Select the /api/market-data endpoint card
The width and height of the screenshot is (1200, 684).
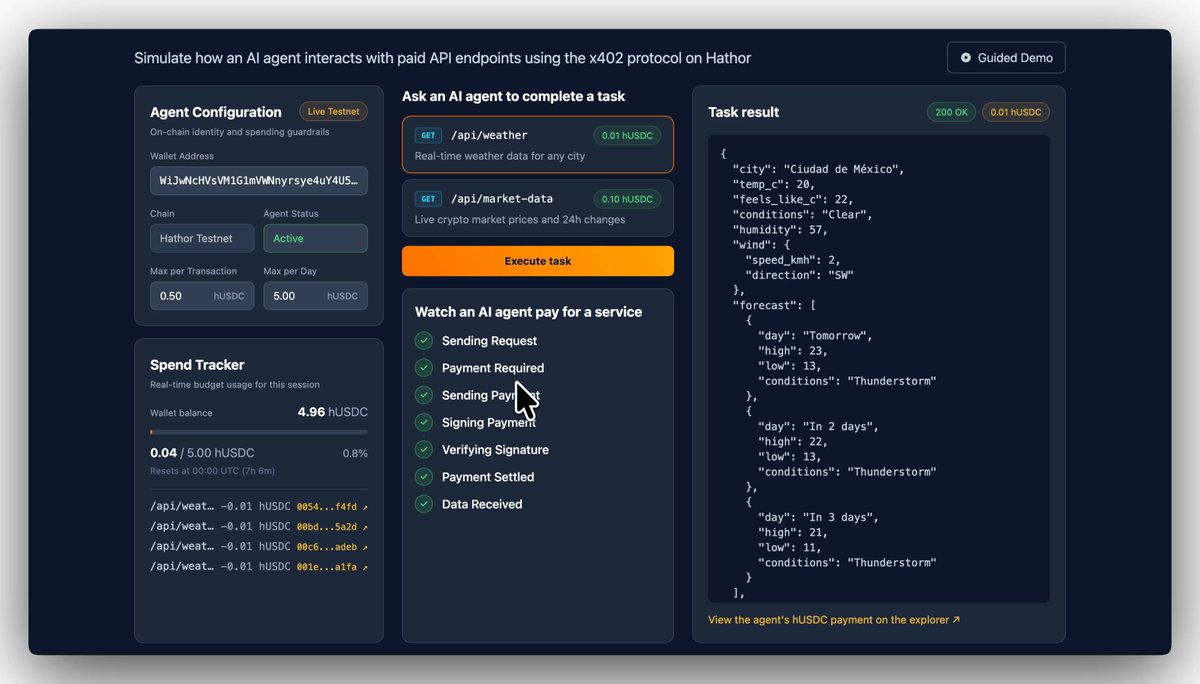click(538, 208)
